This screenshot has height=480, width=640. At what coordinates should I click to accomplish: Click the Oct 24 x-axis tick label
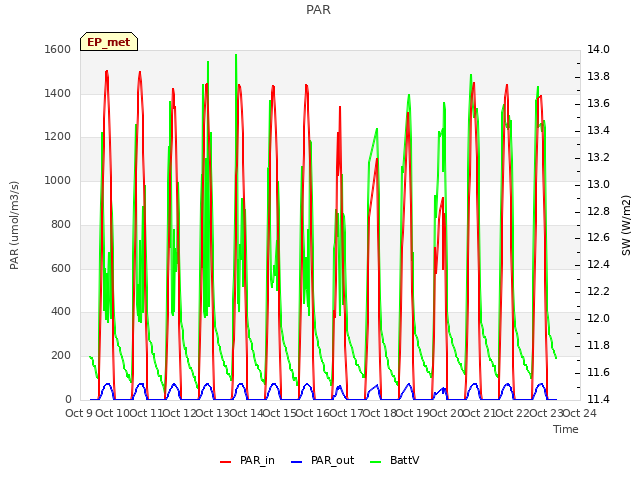[580, 413]
